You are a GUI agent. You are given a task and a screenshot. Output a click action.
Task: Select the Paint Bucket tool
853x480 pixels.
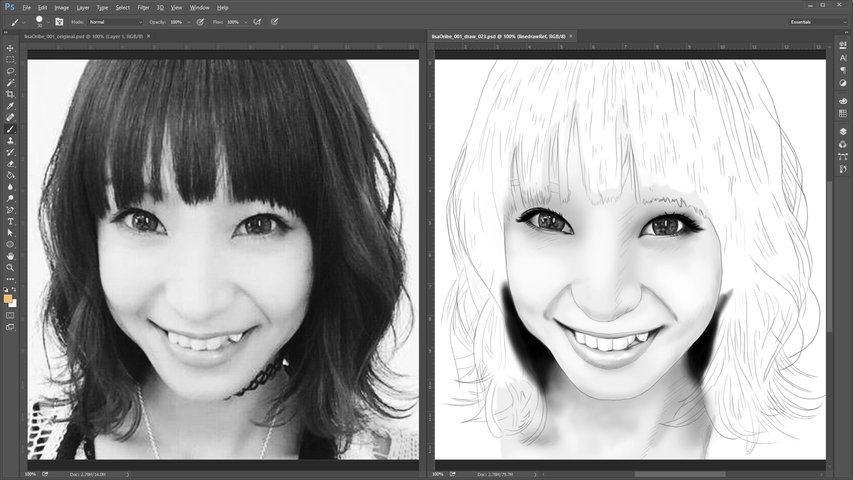click(x=10, y=175)
